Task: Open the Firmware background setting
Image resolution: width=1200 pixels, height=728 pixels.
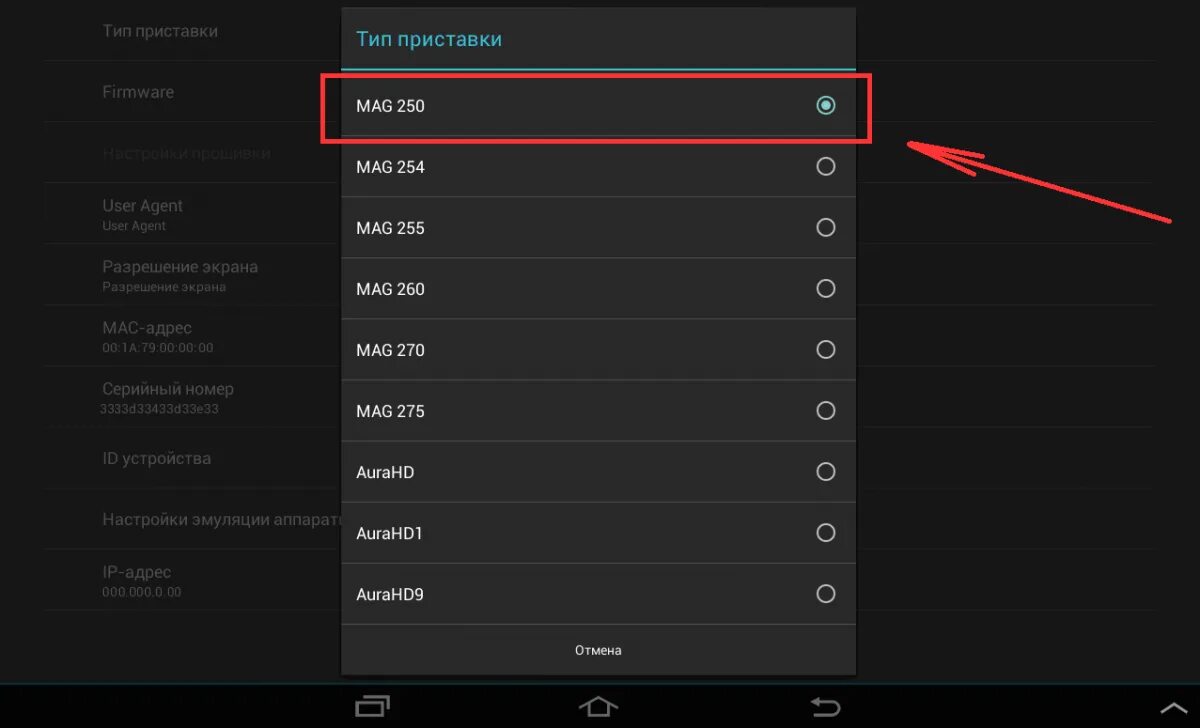Action: click(138, 92)
